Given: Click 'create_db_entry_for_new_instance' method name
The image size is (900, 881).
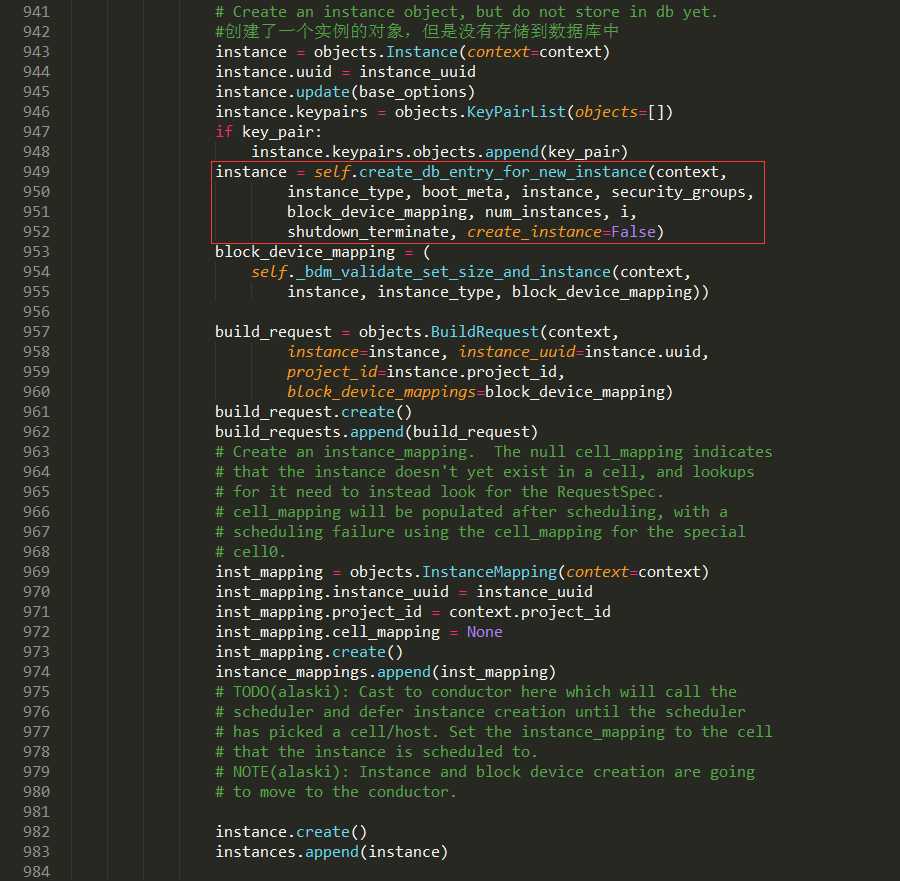Looking at the screenshot, I should coord(503,172).
